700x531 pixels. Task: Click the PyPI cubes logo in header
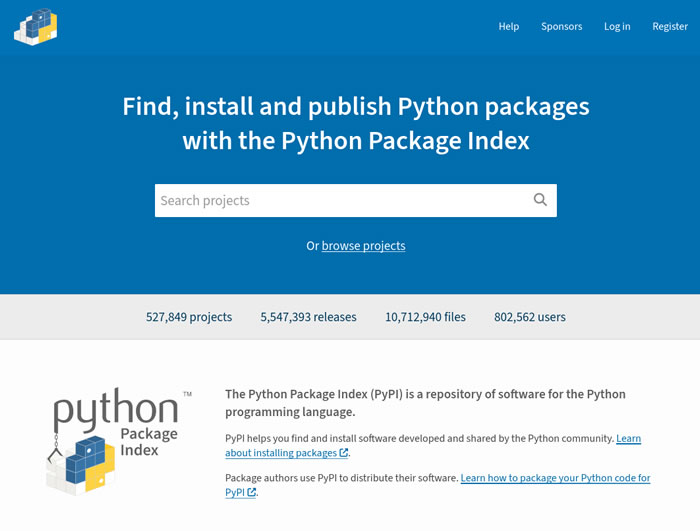(36, 26)
